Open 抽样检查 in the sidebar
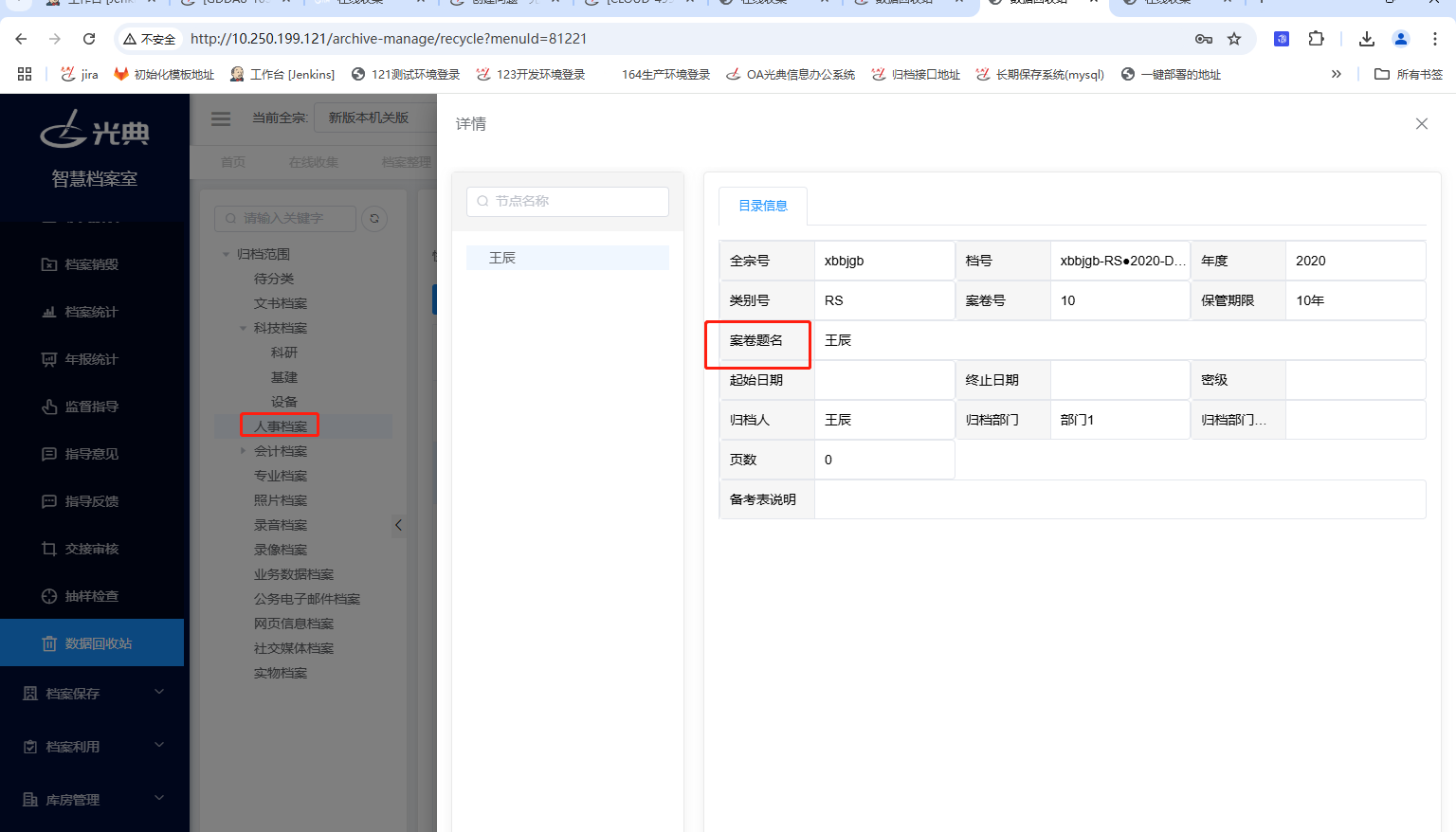Image resolution: width=1456 pixels, height=832 pixels. pyautogui.click(x=92, y=596)
